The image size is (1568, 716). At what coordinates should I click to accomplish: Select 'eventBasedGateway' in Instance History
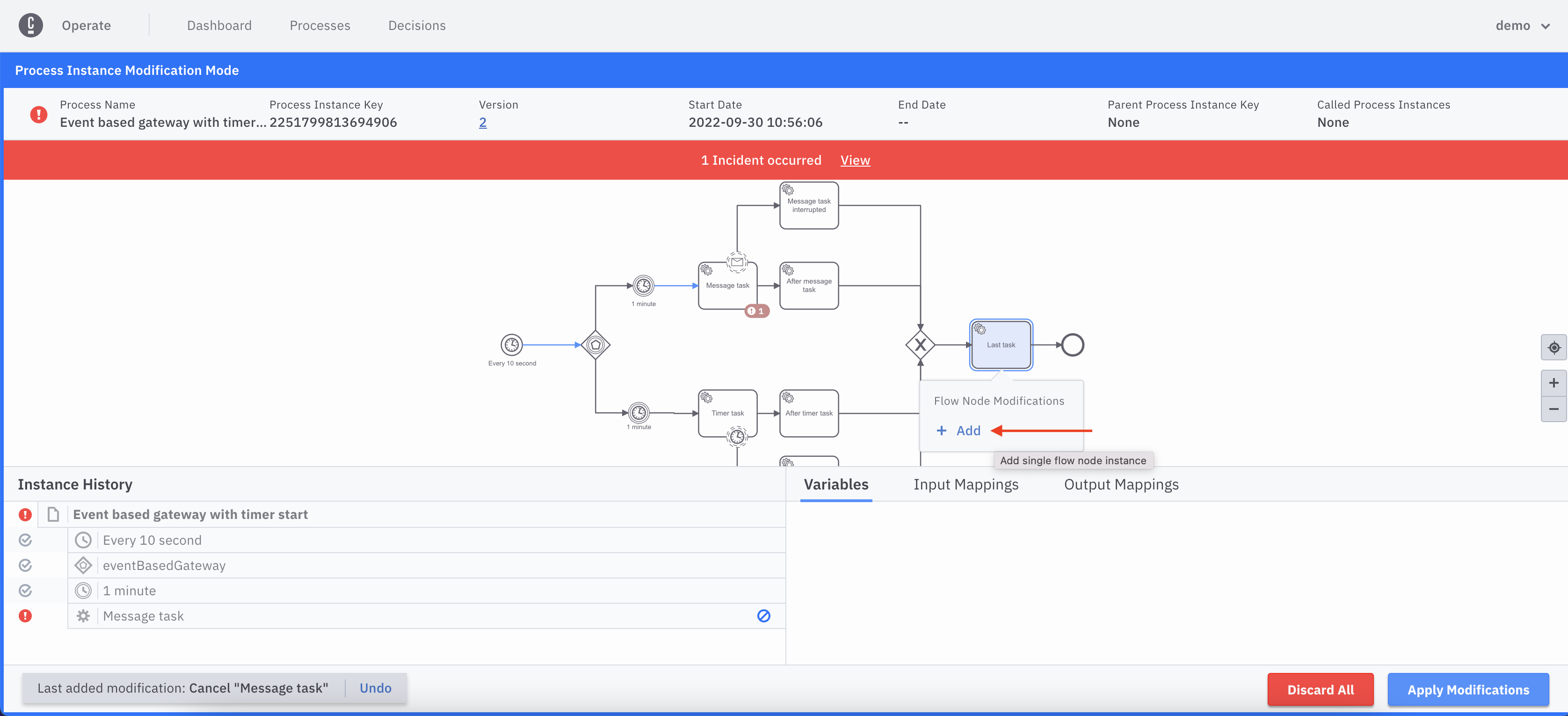[x=164, y=565]
